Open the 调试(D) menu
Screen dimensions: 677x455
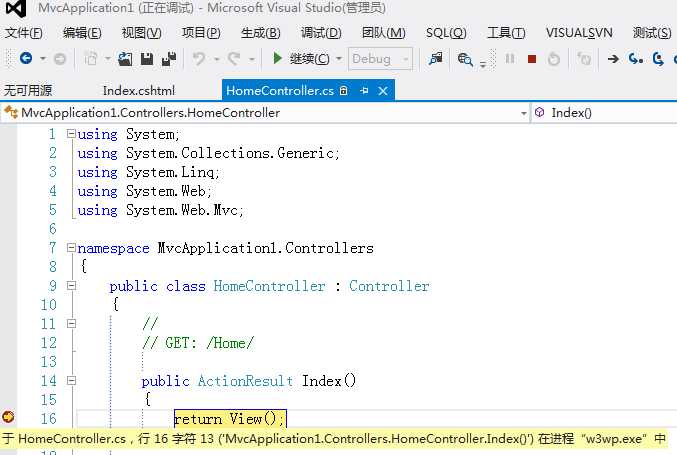click(321, 33)
